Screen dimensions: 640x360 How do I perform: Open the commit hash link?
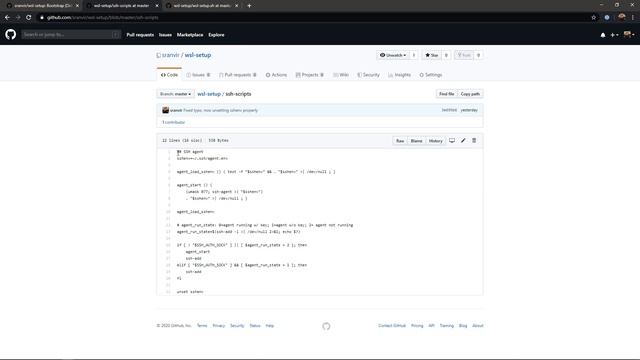449,110
